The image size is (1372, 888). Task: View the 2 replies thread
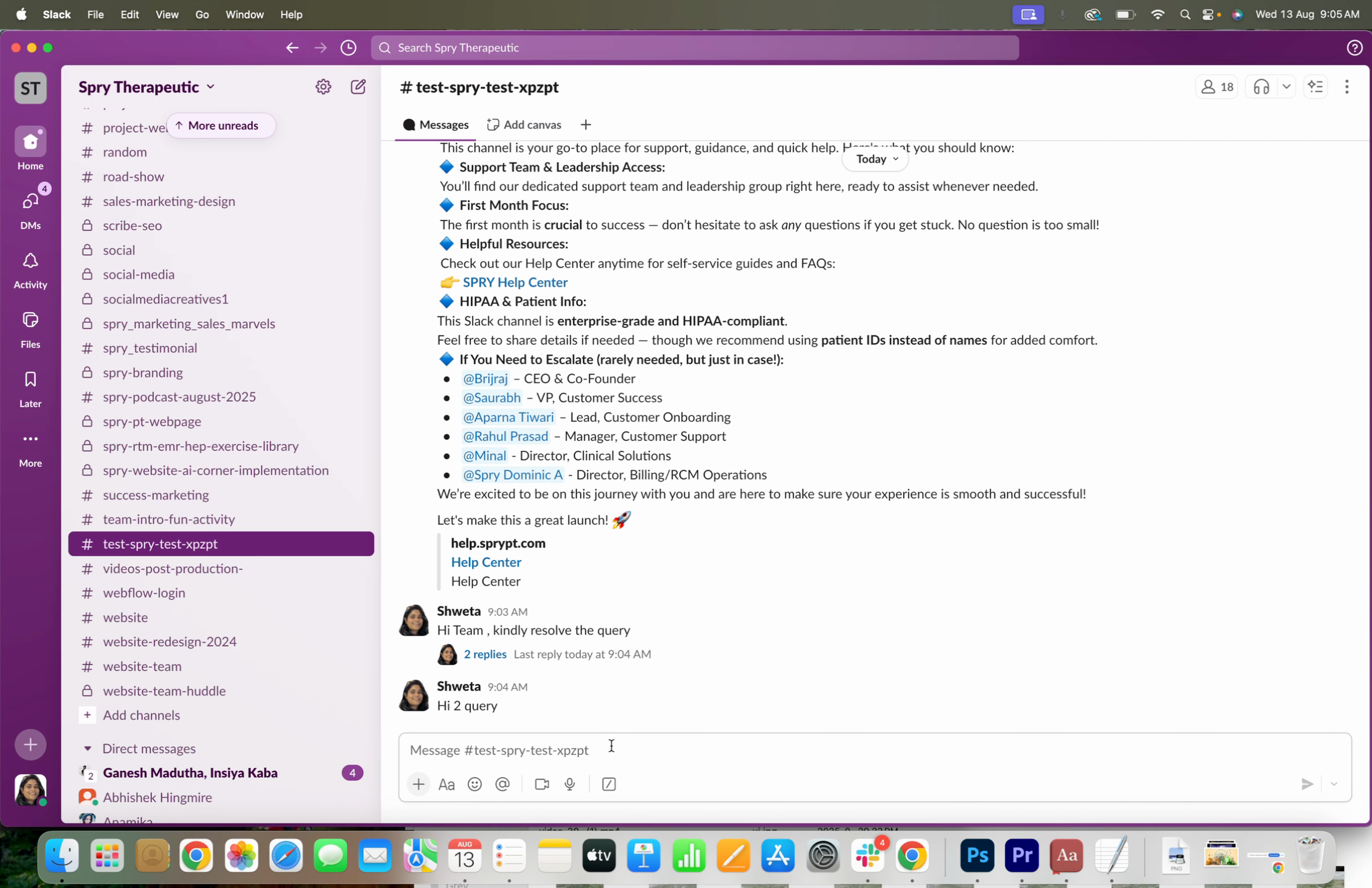click(x=485, y=654)
